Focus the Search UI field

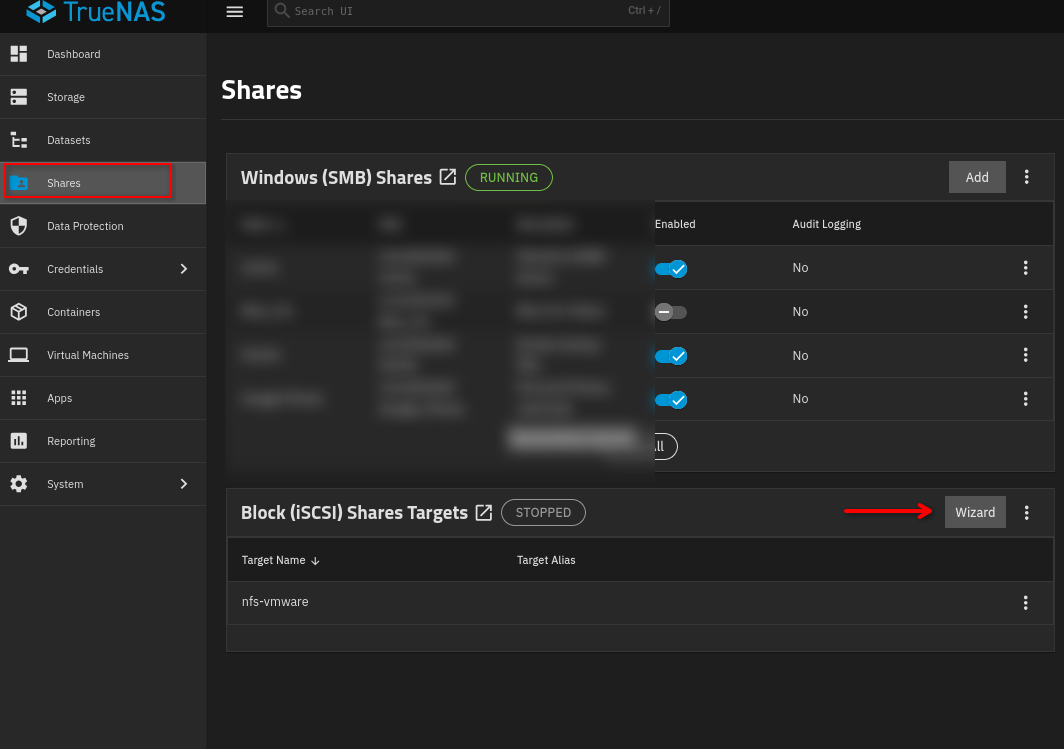click(x=468, y=12)
